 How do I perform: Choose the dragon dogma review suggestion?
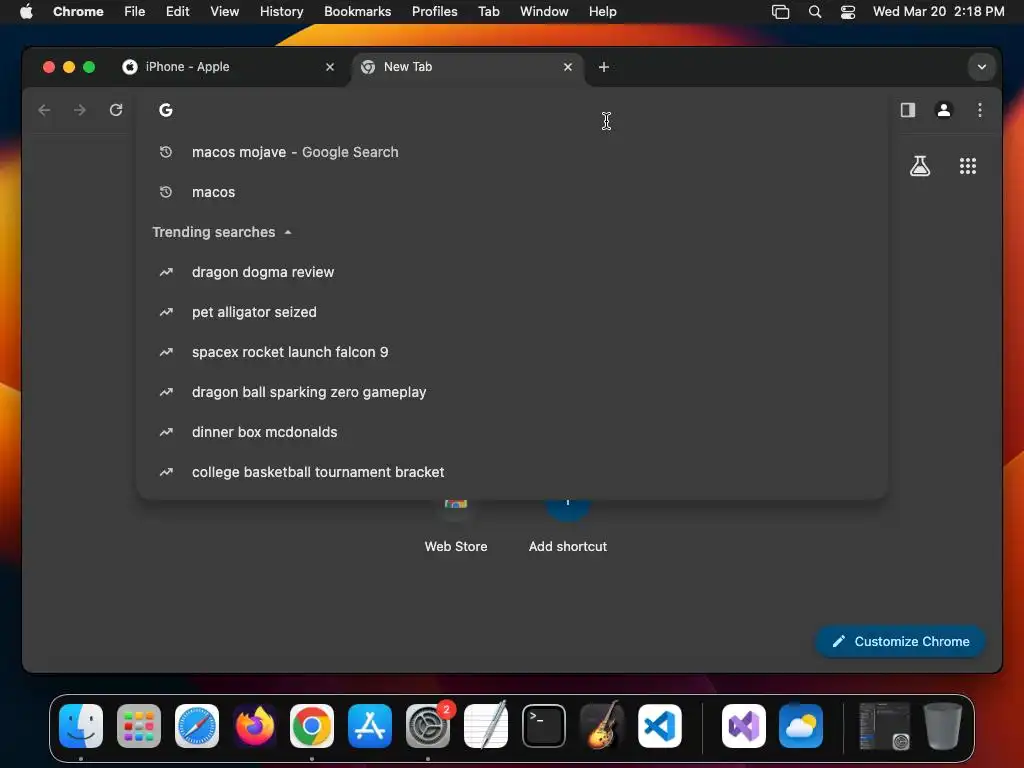511,272
